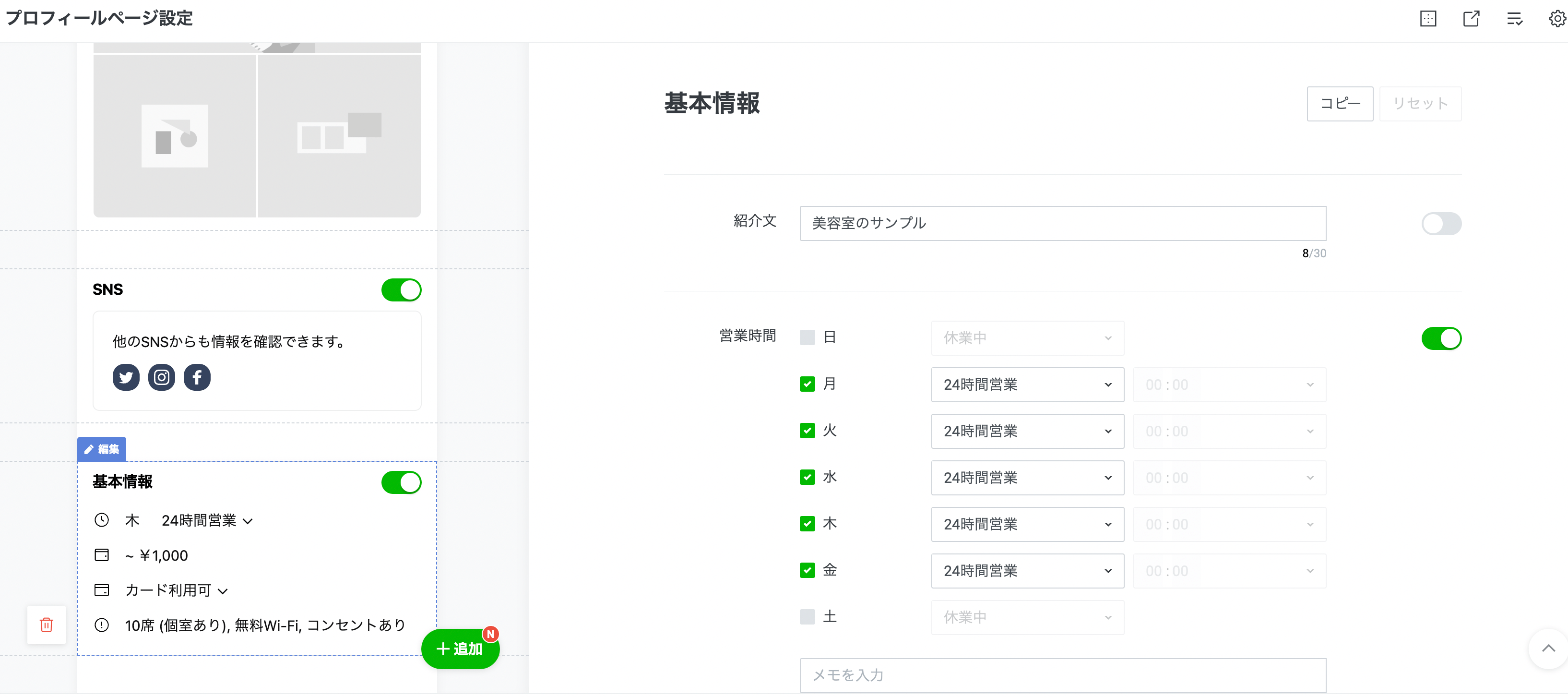Open the settings gear icon
Image resolution: width=1568 pixels, height=697 pixels.
(x=1557, y=19)
